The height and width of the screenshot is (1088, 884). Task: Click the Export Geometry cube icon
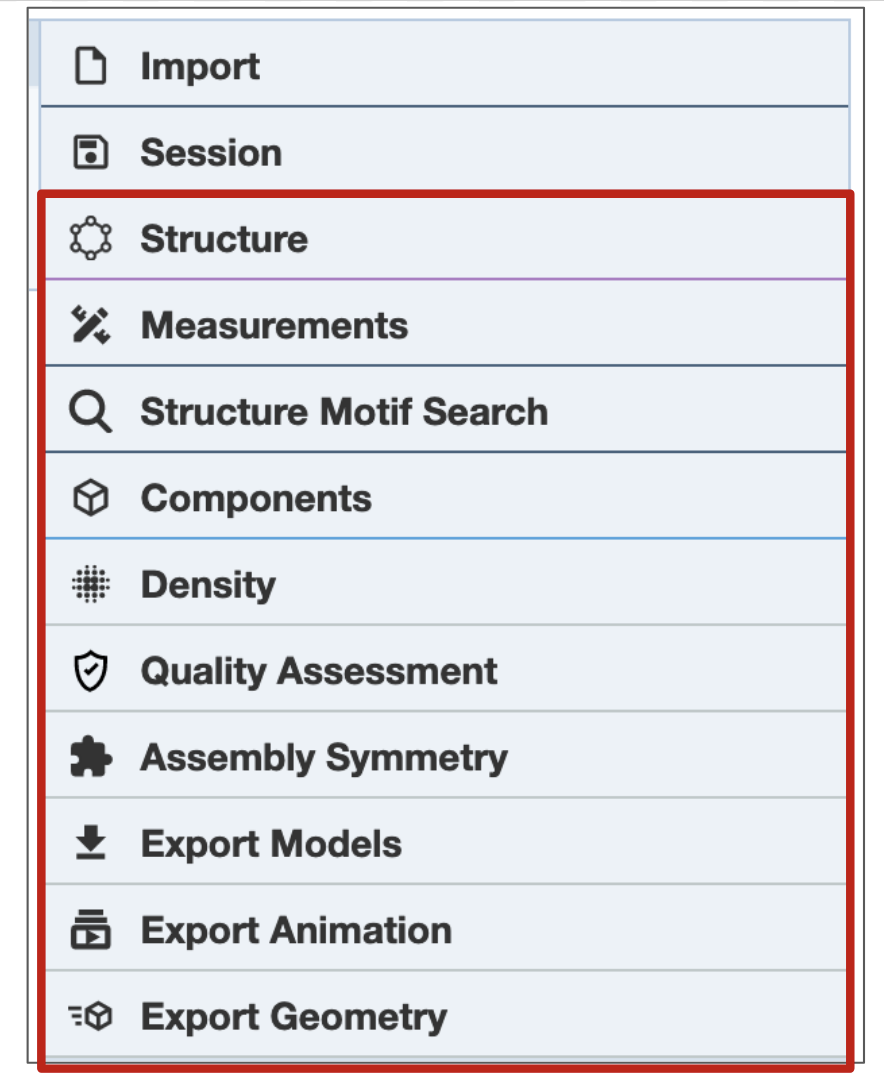pyautogui.click(x=91, y=1017)
